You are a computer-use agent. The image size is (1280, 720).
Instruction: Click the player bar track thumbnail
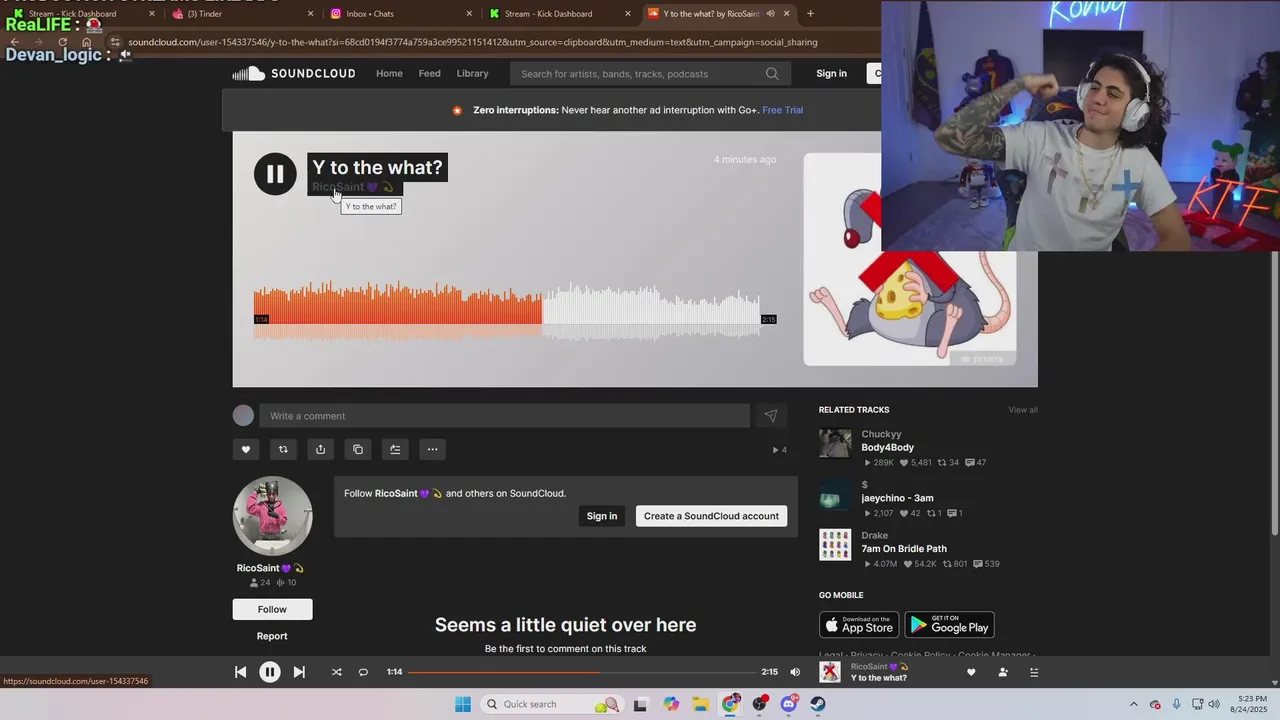click(830, 672)
